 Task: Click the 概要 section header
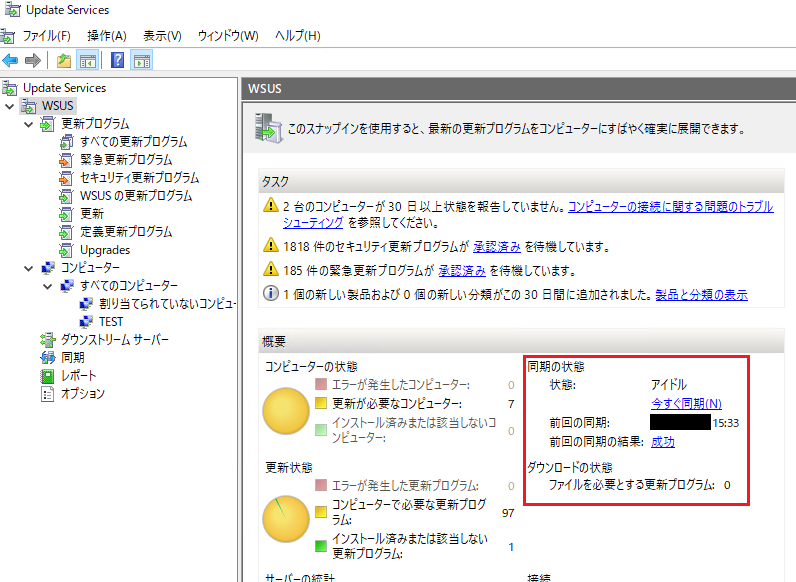(x=521, y=341)
